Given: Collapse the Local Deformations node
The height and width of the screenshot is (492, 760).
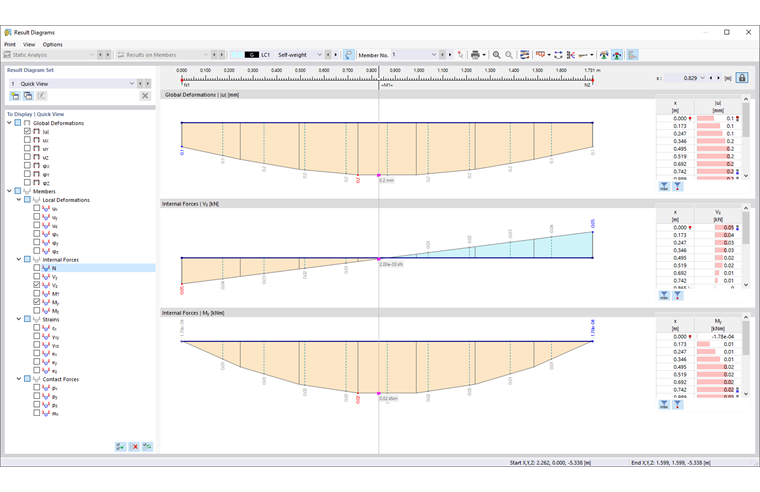Looking at the screenshot, I should 19,199.
